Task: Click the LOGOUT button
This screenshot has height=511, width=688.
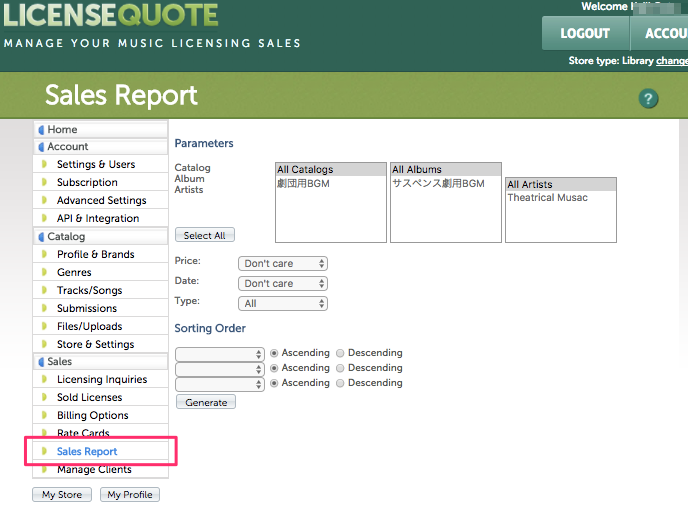Action: coord(585,33)
